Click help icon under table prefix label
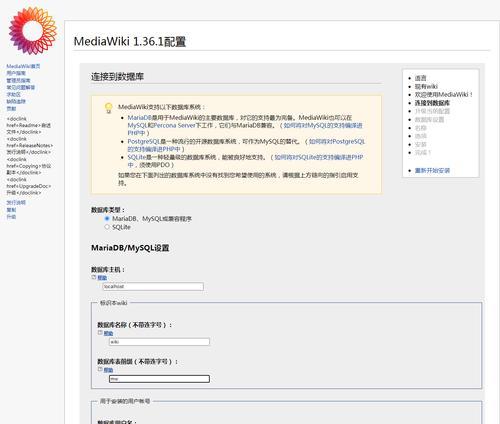This screenshot has width=500, height=424. [x=100, y=369]
